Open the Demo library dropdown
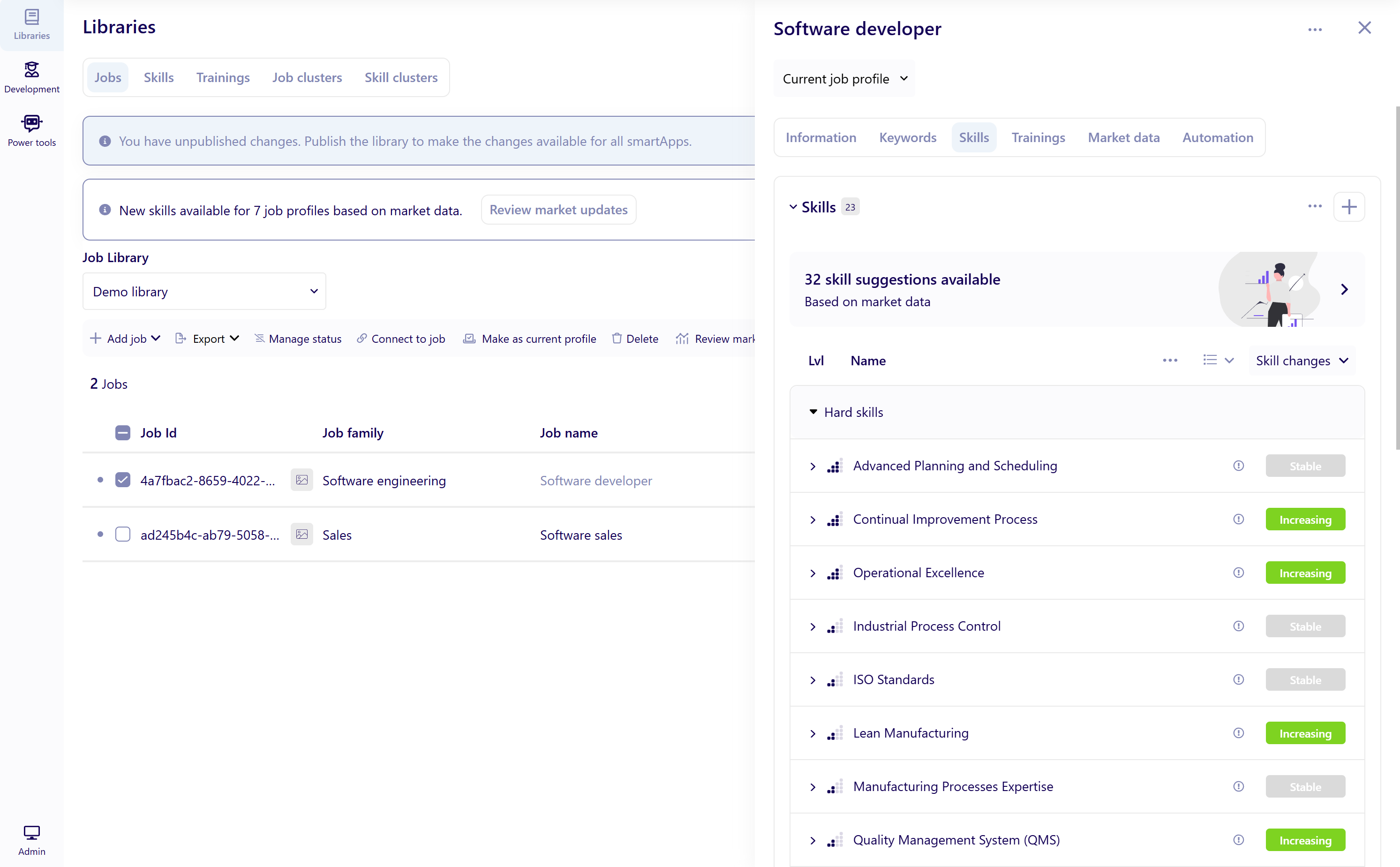This screenshot has width=1400, height=867. tap(204, 291)
